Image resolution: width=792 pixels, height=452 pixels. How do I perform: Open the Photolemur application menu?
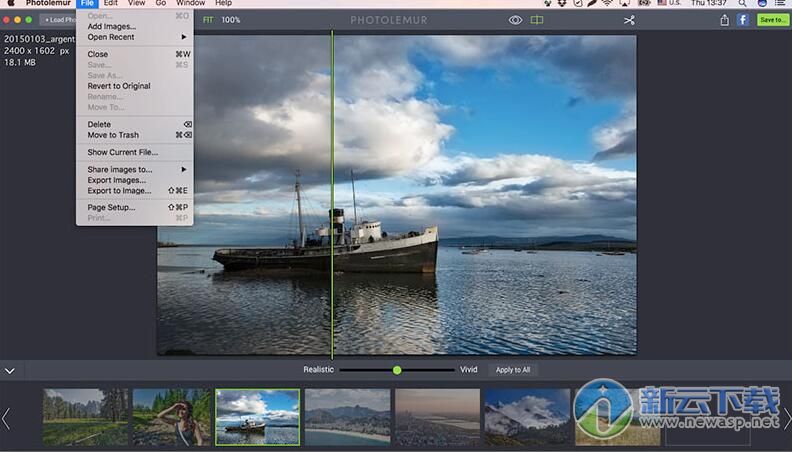tap(48, 3)
